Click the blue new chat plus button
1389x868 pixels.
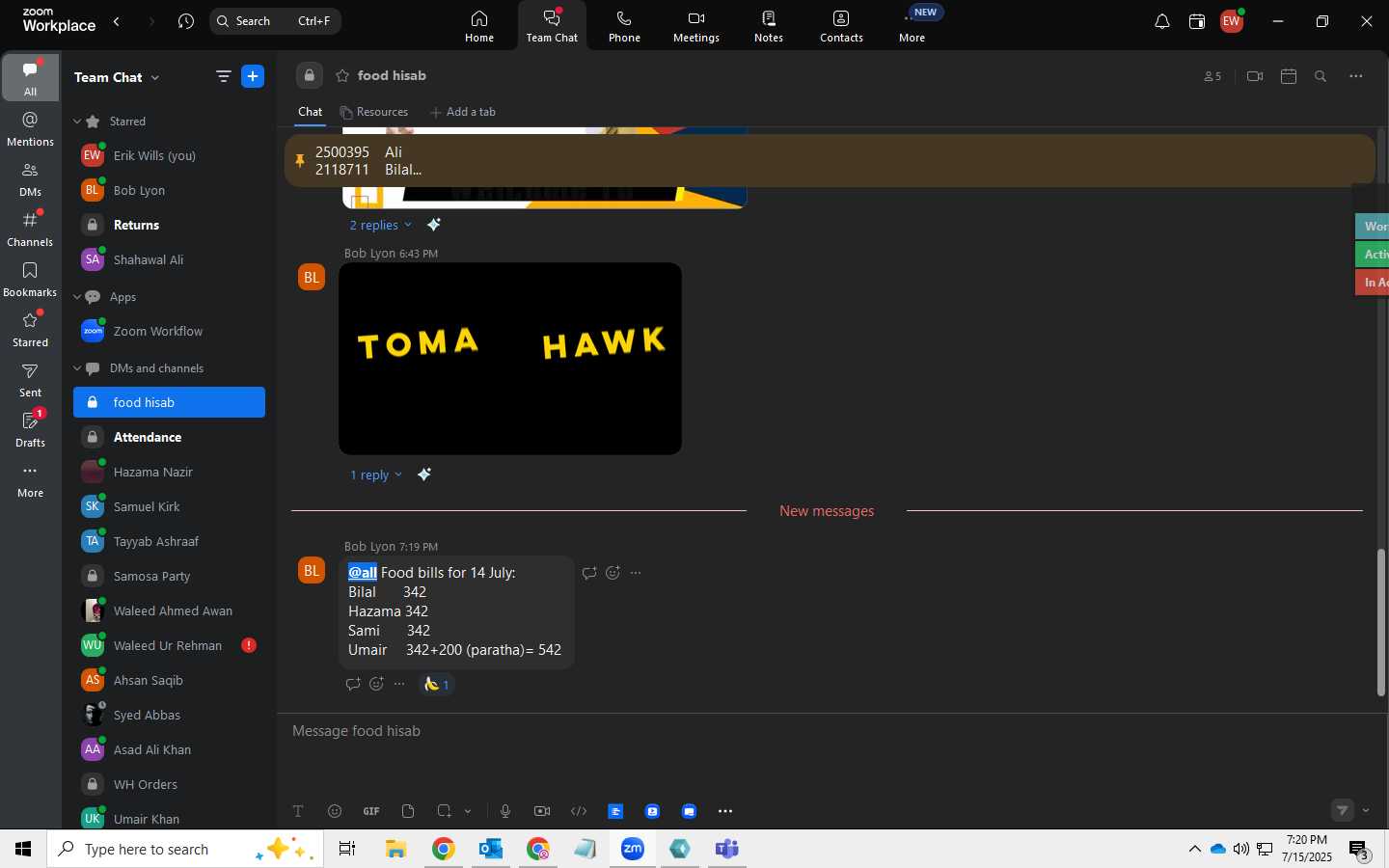click(x=253, y=76)
